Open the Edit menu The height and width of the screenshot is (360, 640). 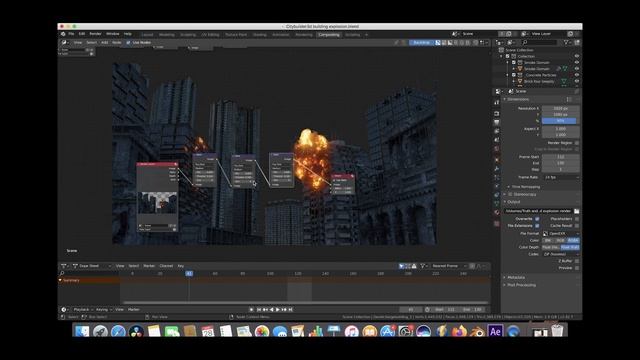pyautogui.click(x=82, y=34)
